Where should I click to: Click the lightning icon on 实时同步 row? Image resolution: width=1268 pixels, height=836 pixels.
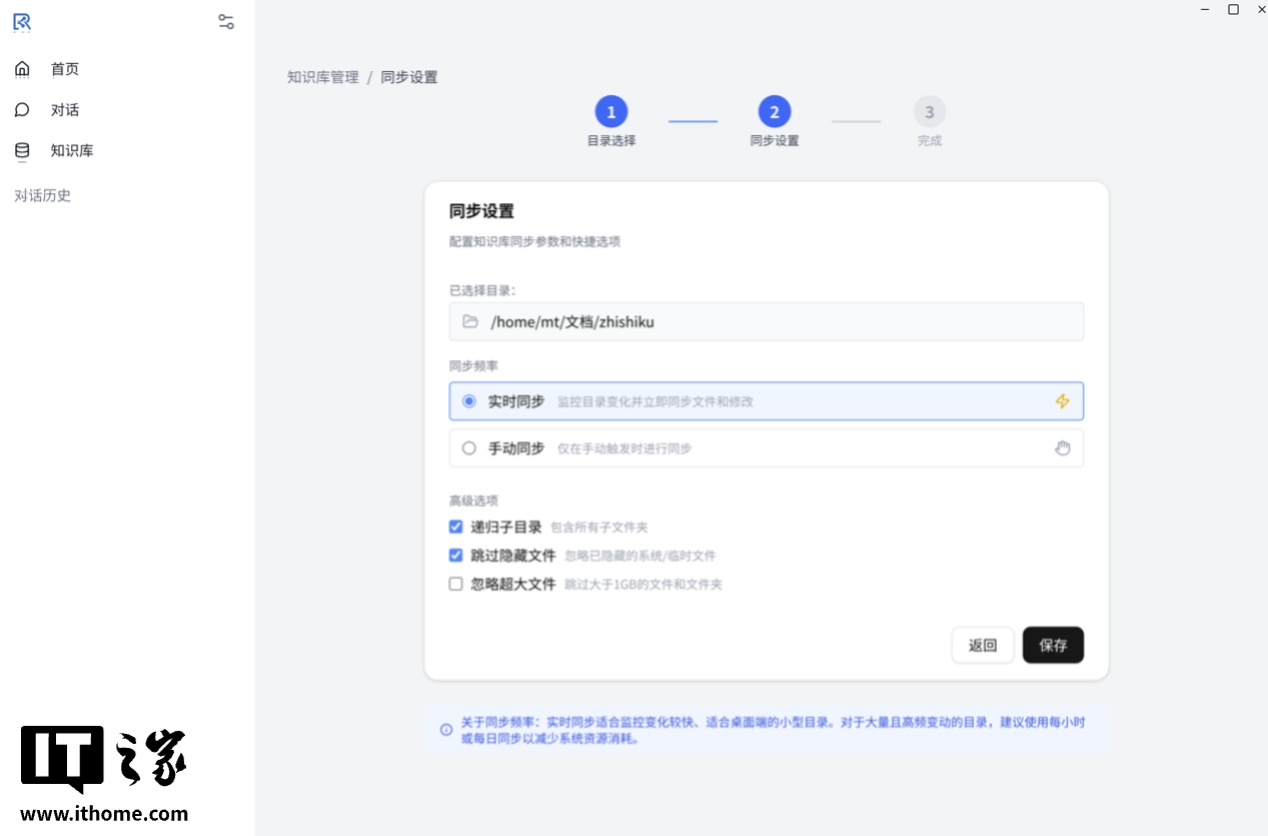[x=1062, y=400]
